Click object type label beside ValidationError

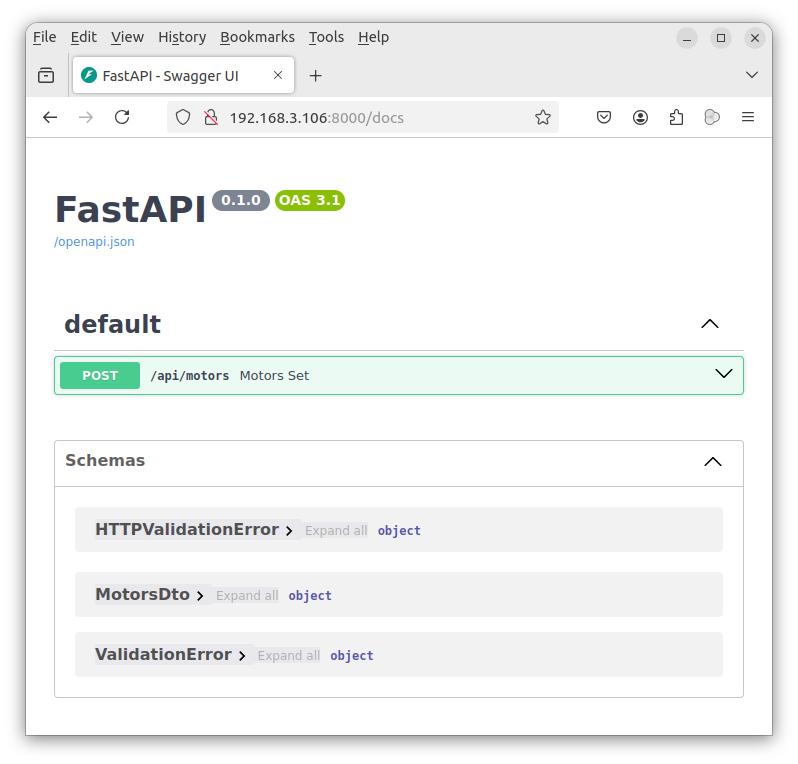tap(352, 656)
